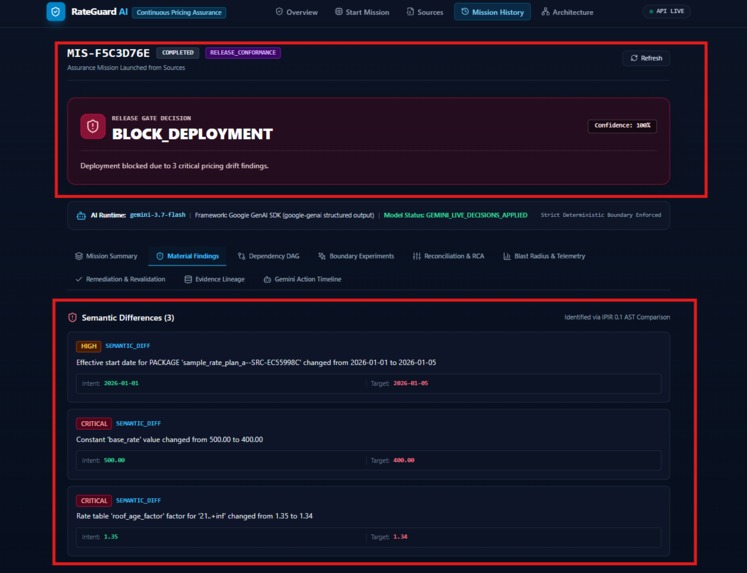Click the target value 2026-01-05
Image resolution: width=747 pixels, height=573 pixels.
coord(411,383)
